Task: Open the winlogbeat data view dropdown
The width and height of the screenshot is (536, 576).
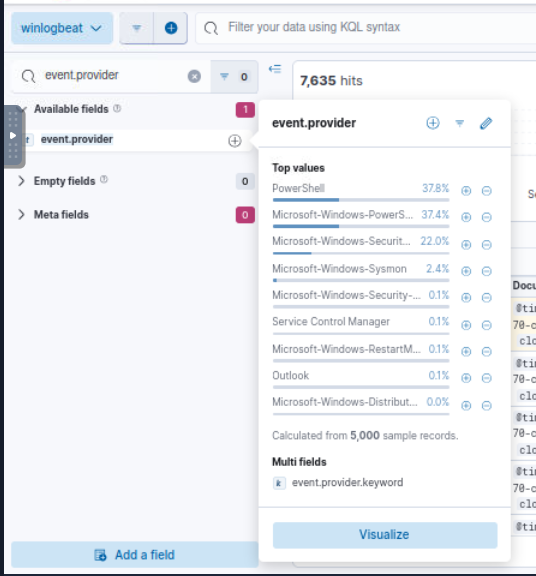Action: (x=62, y=28)
